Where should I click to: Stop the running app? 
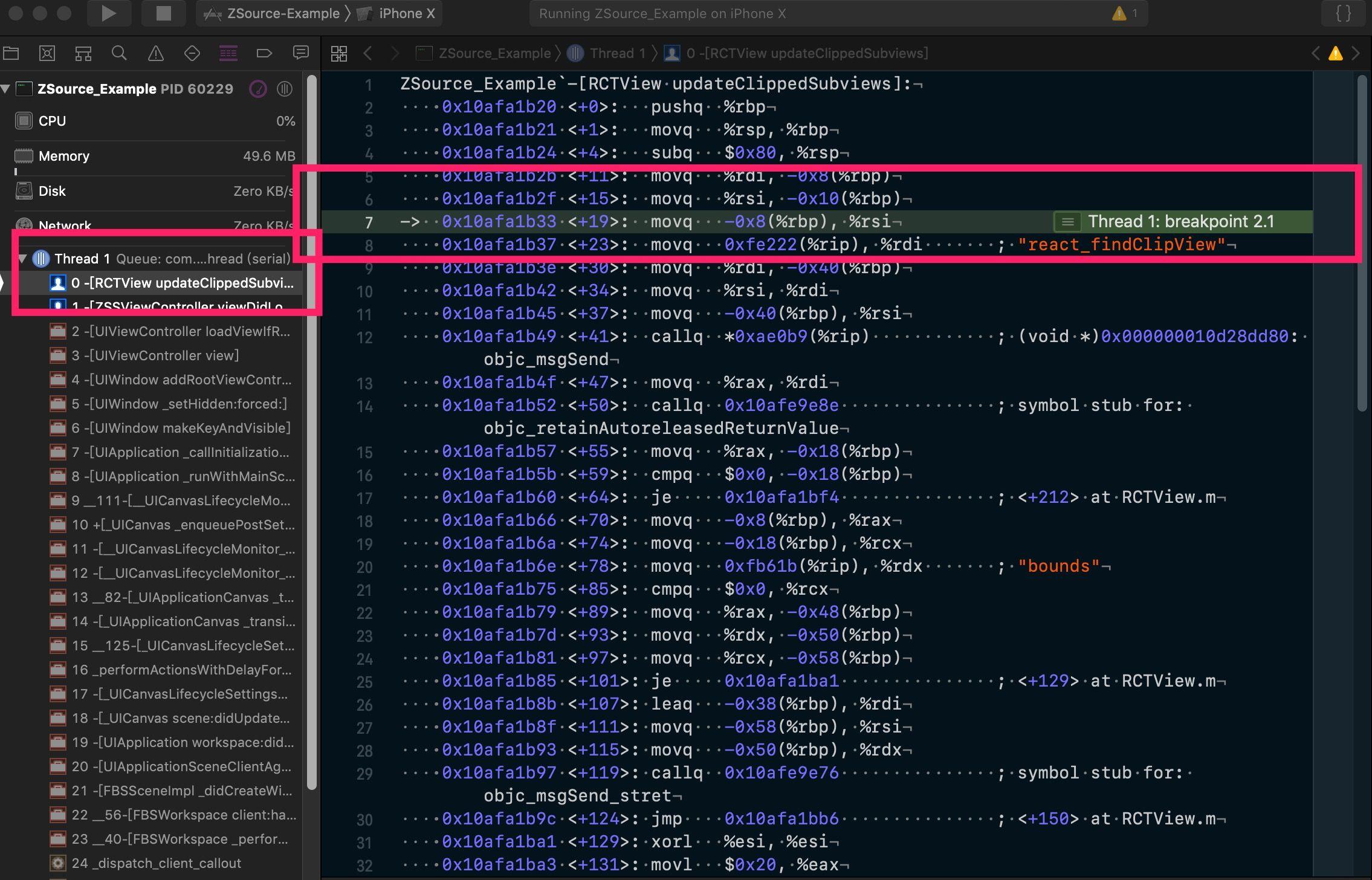[x=163, y=13]
